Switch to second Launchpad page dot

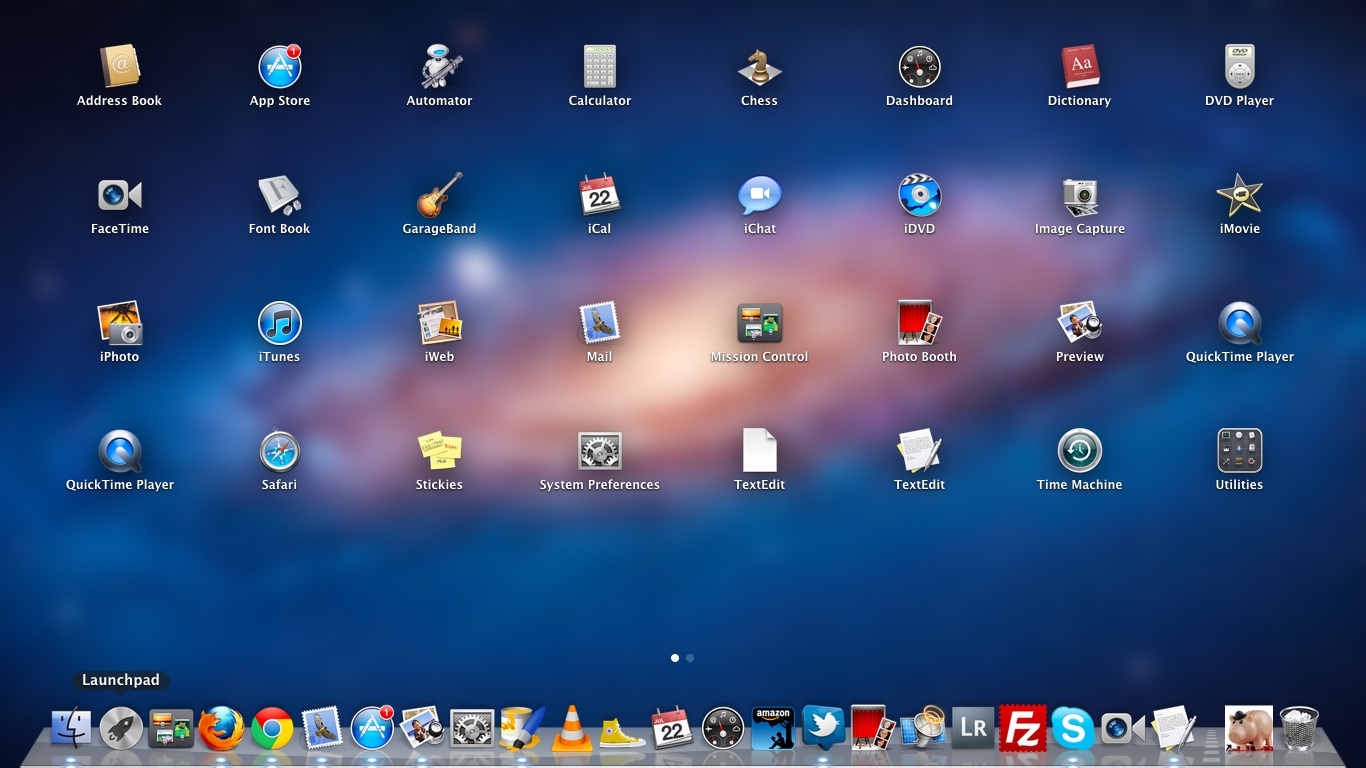coord(690,658)
